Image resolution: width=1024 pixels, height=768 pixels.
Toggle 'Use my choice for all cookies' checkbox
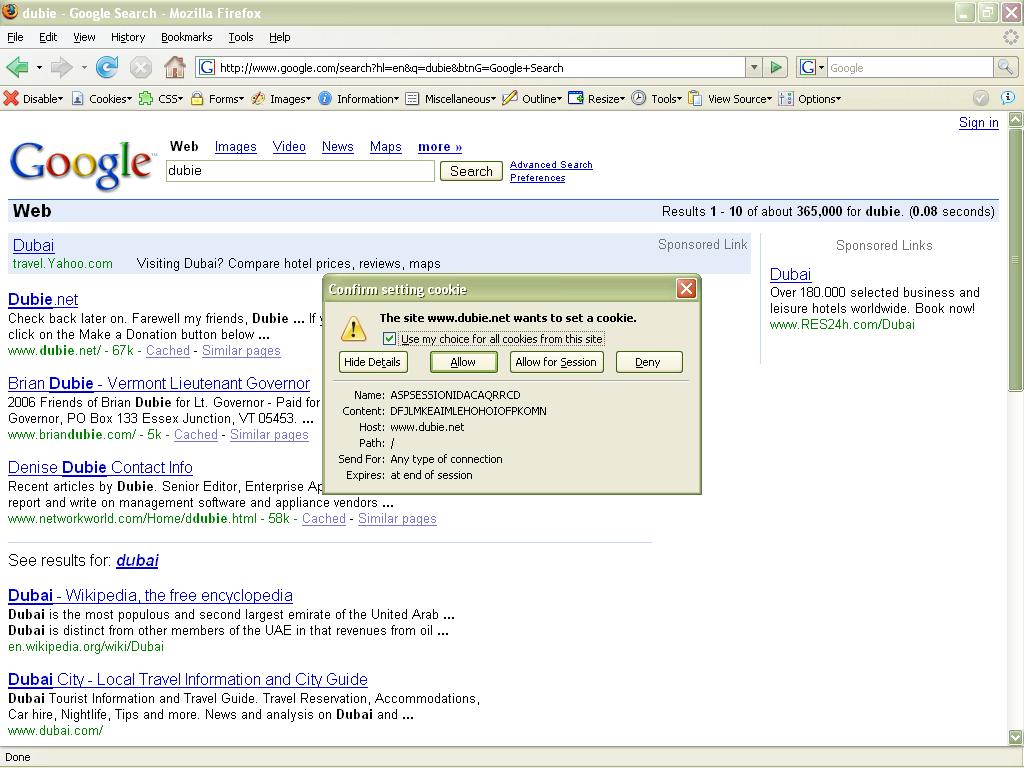coord(389,338)
